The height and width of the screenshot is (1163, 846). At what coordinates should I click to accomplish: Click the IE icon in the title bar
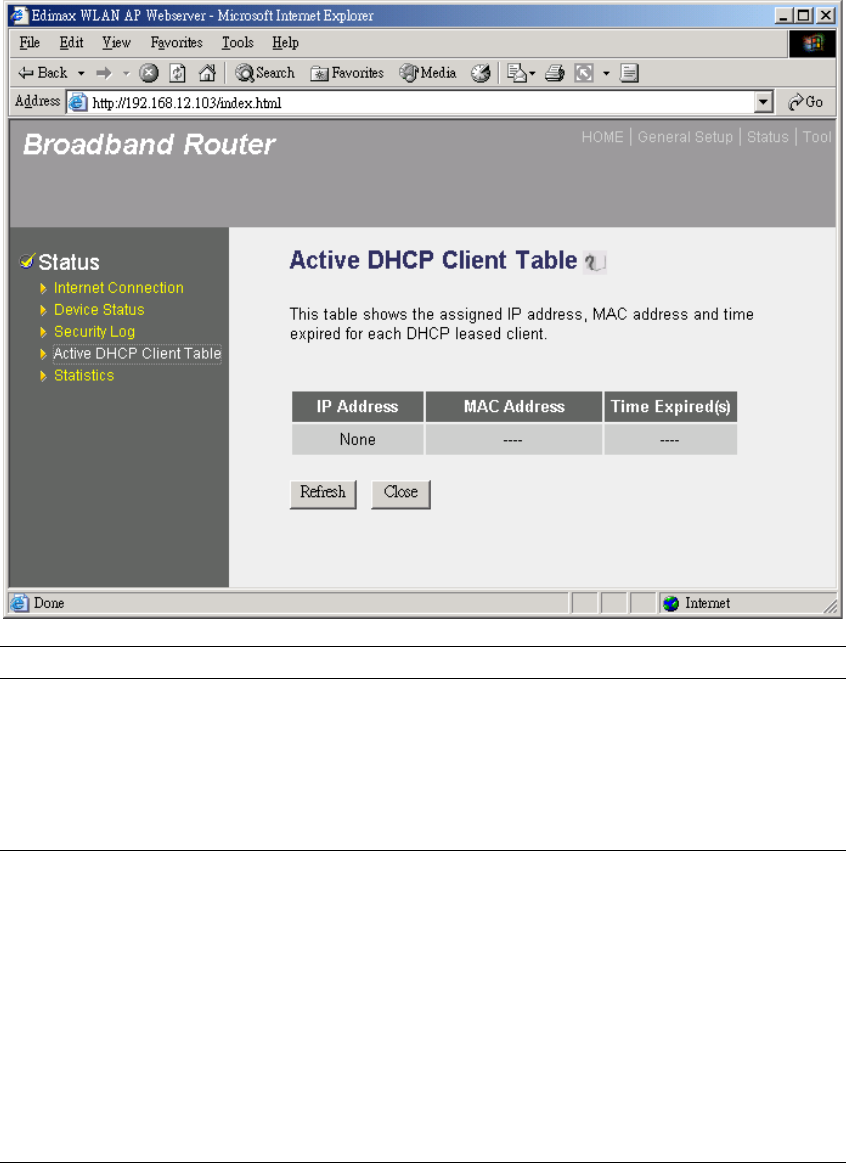(x=19, y=16)
